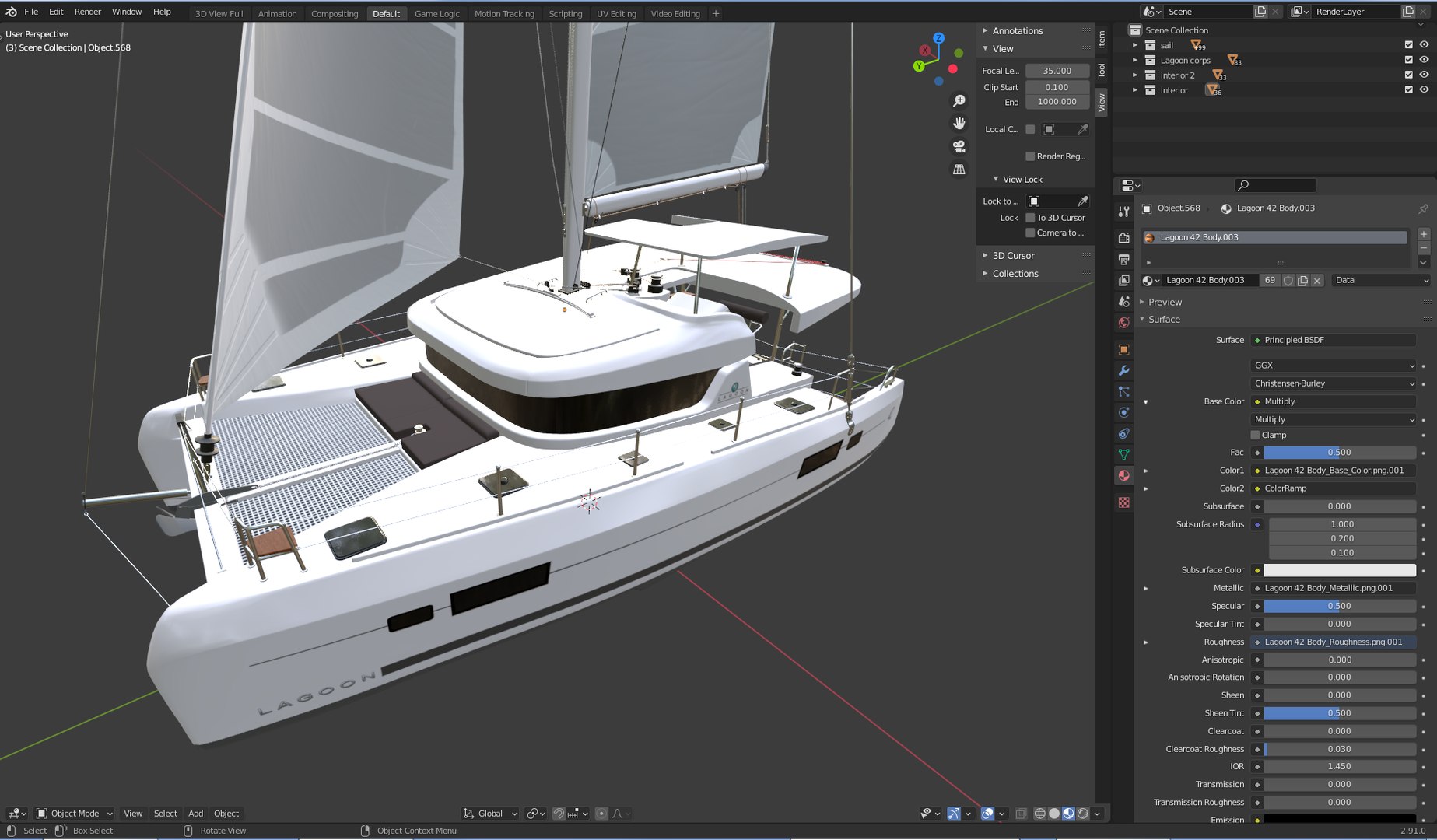Switch to the Compositing workspace tab
1437x840 pixels.
click(x=335, y=13)
